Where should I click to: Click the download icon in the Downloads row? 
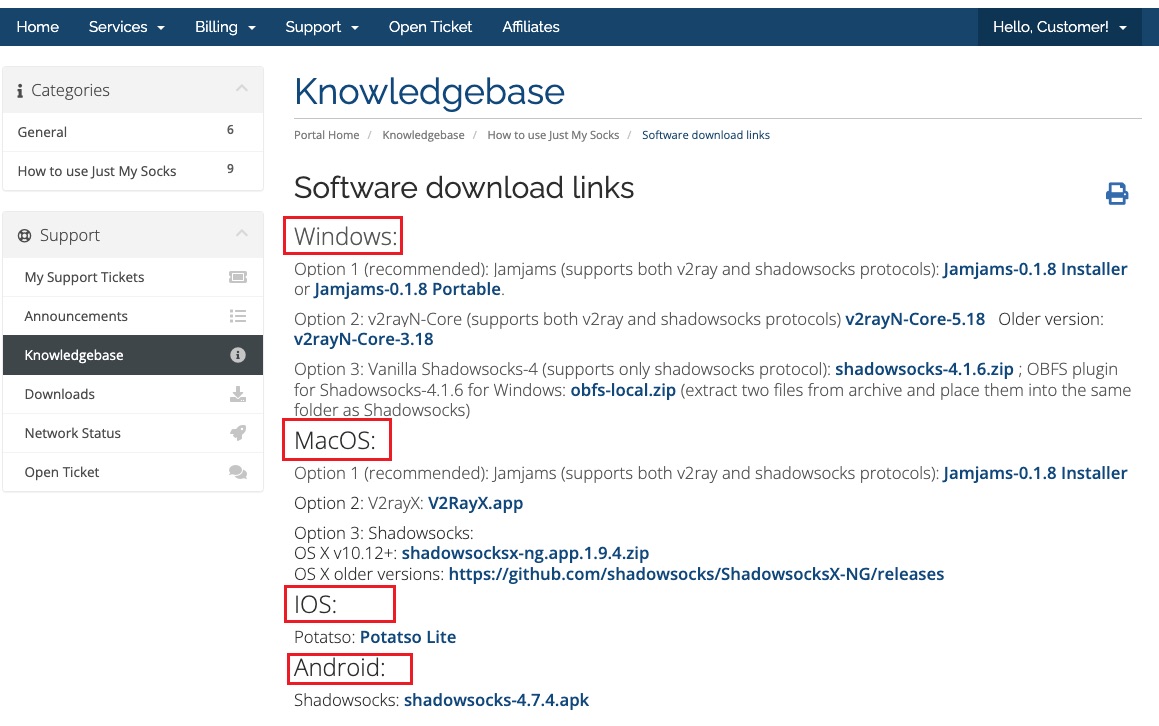(237, 394)
